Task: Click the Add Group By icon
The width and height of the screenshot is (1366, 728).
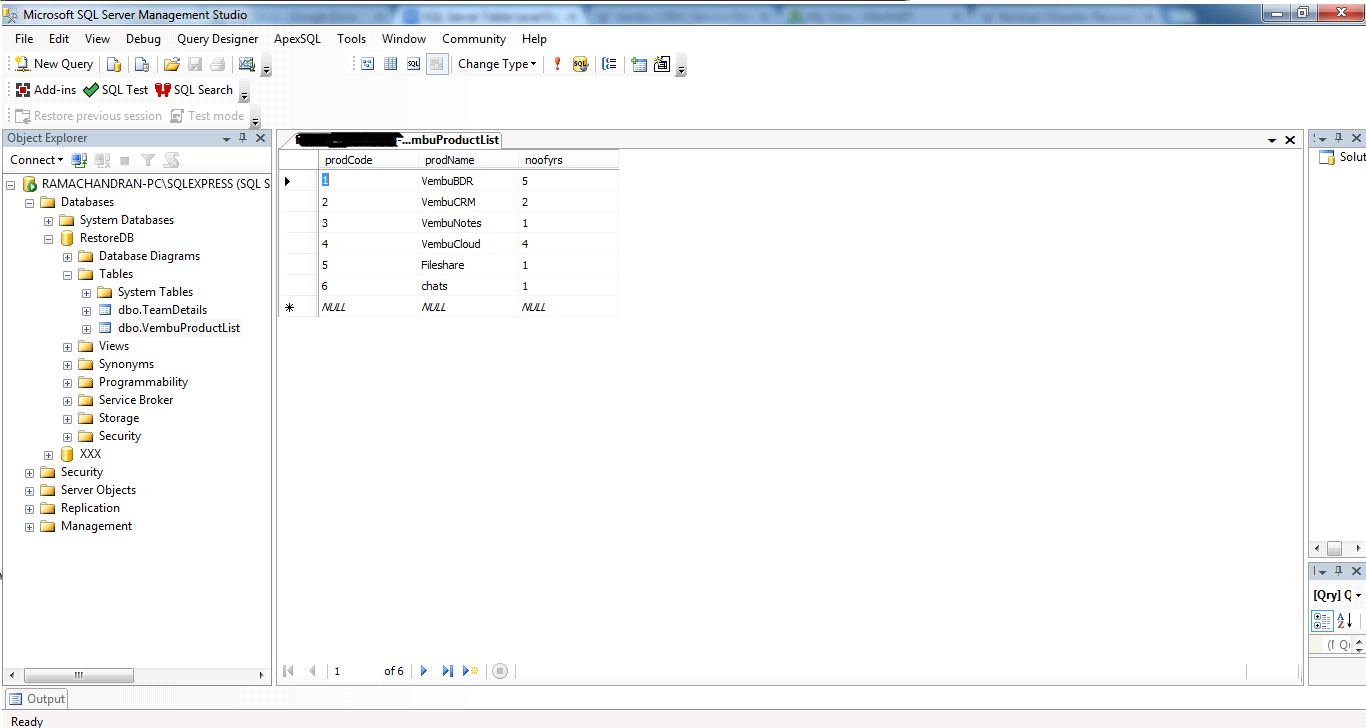Action: click(609, 64)
